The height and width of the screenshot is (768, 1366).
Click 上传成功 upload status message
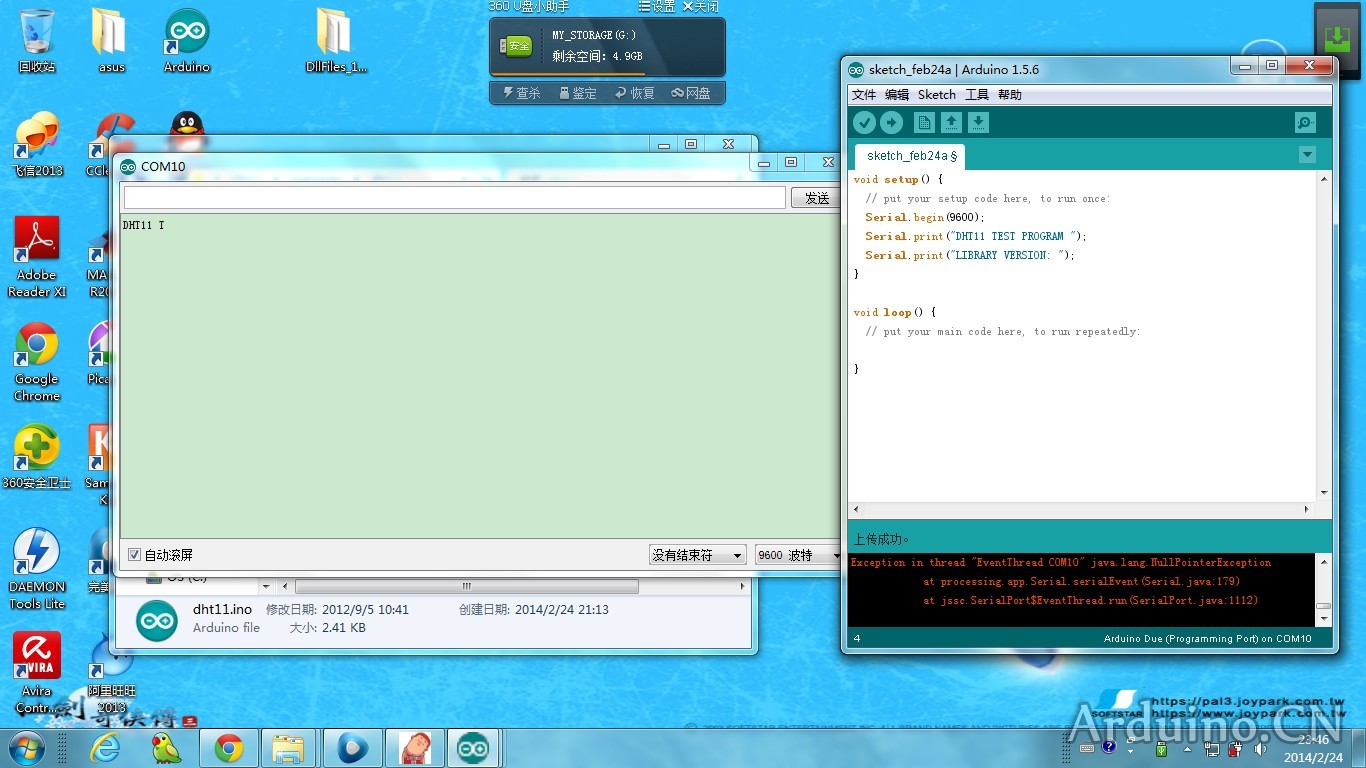pyautogui.click(x=881, y=539)
